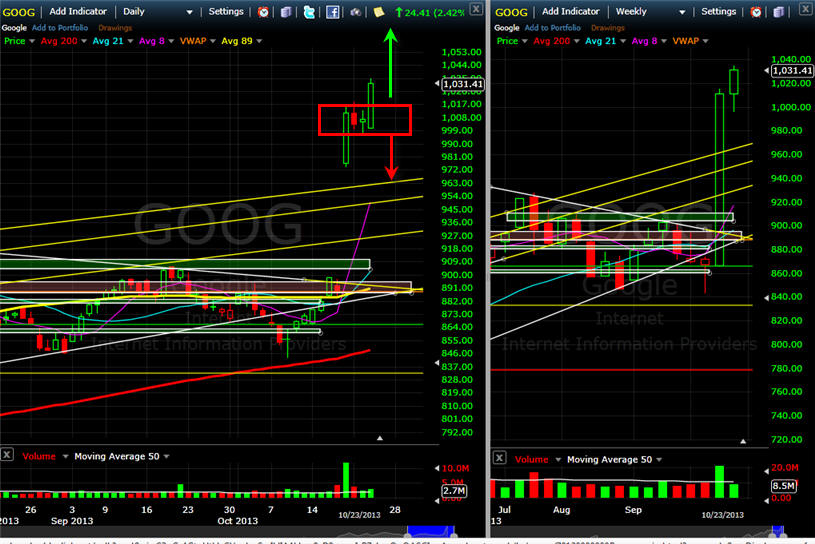Click the 720.00 price label on Weekly axis

coord(786,439)
